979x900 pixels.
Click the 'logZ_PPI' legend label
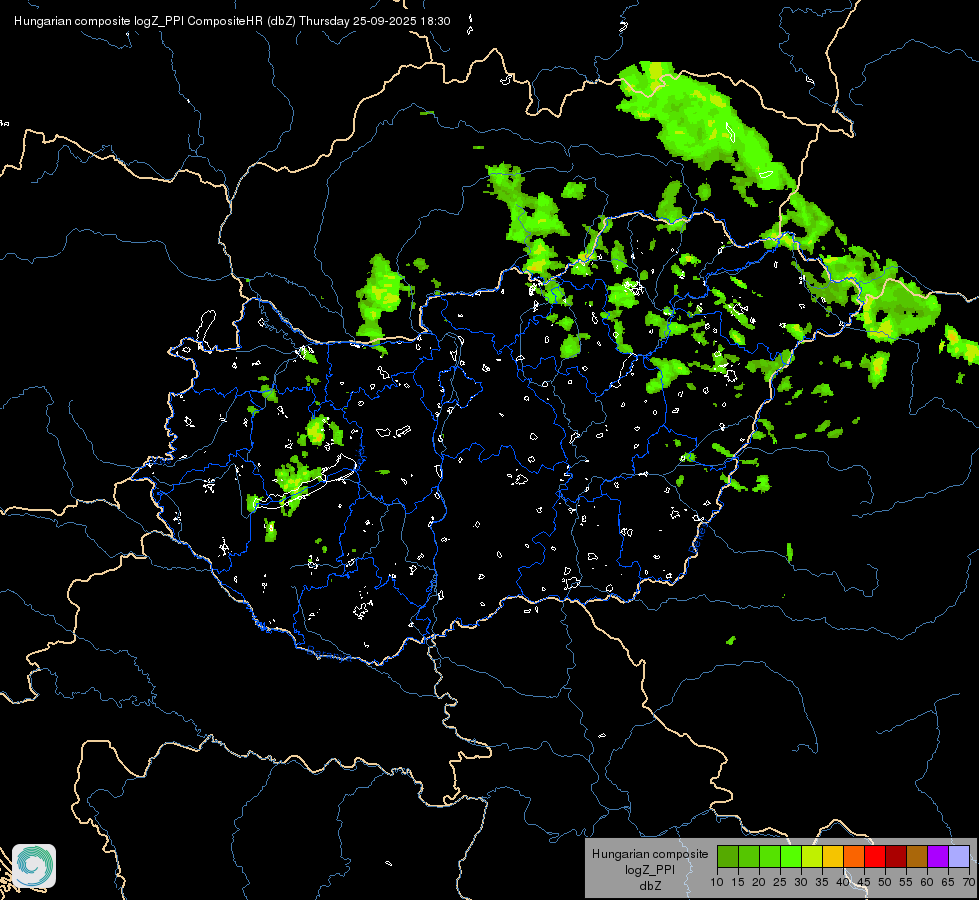click(x=650, y=870)
